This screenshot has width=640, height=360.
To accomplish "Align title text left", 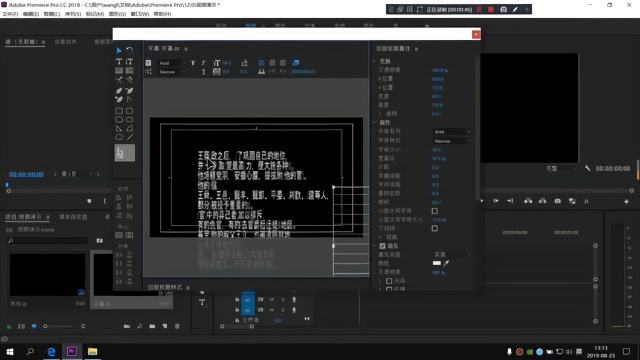I will coord(262,63).
